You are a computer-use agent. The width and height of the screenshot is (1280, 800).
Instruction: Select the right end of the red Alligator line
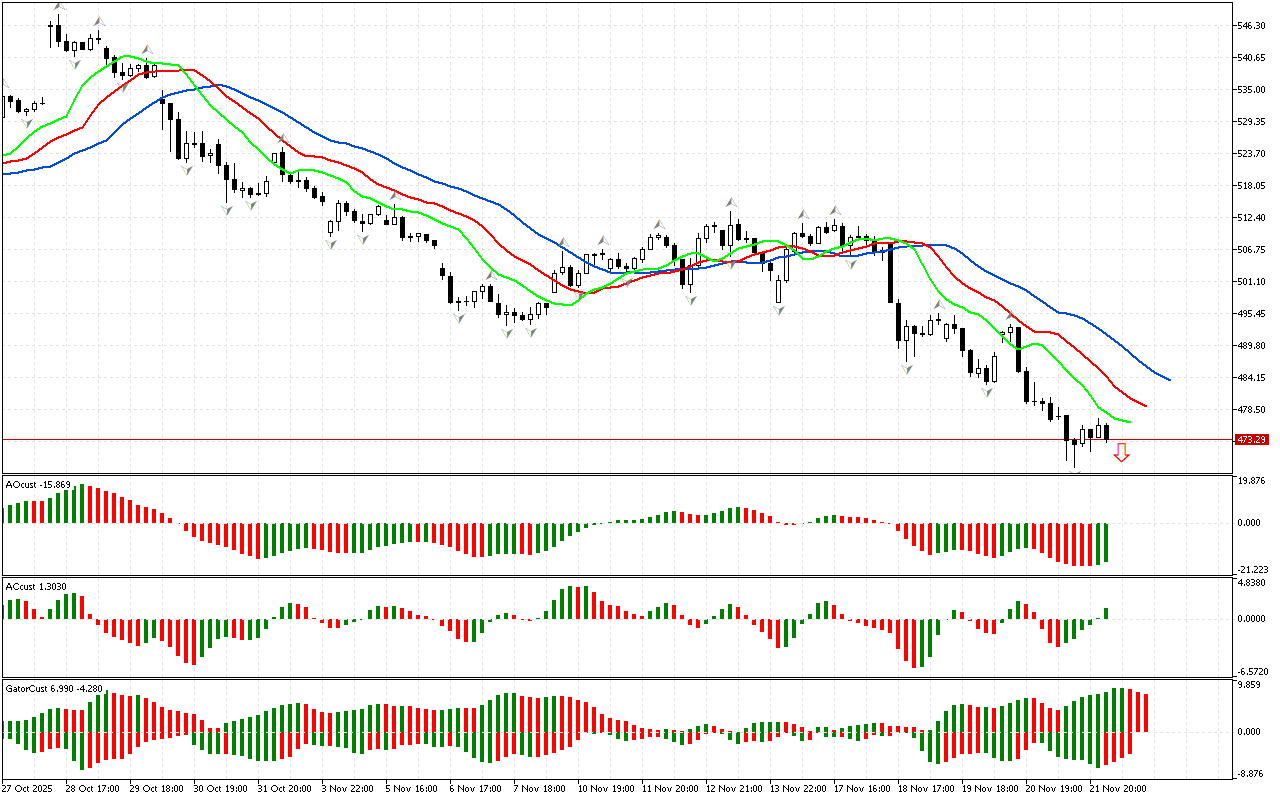click(x=1144, y=406)
